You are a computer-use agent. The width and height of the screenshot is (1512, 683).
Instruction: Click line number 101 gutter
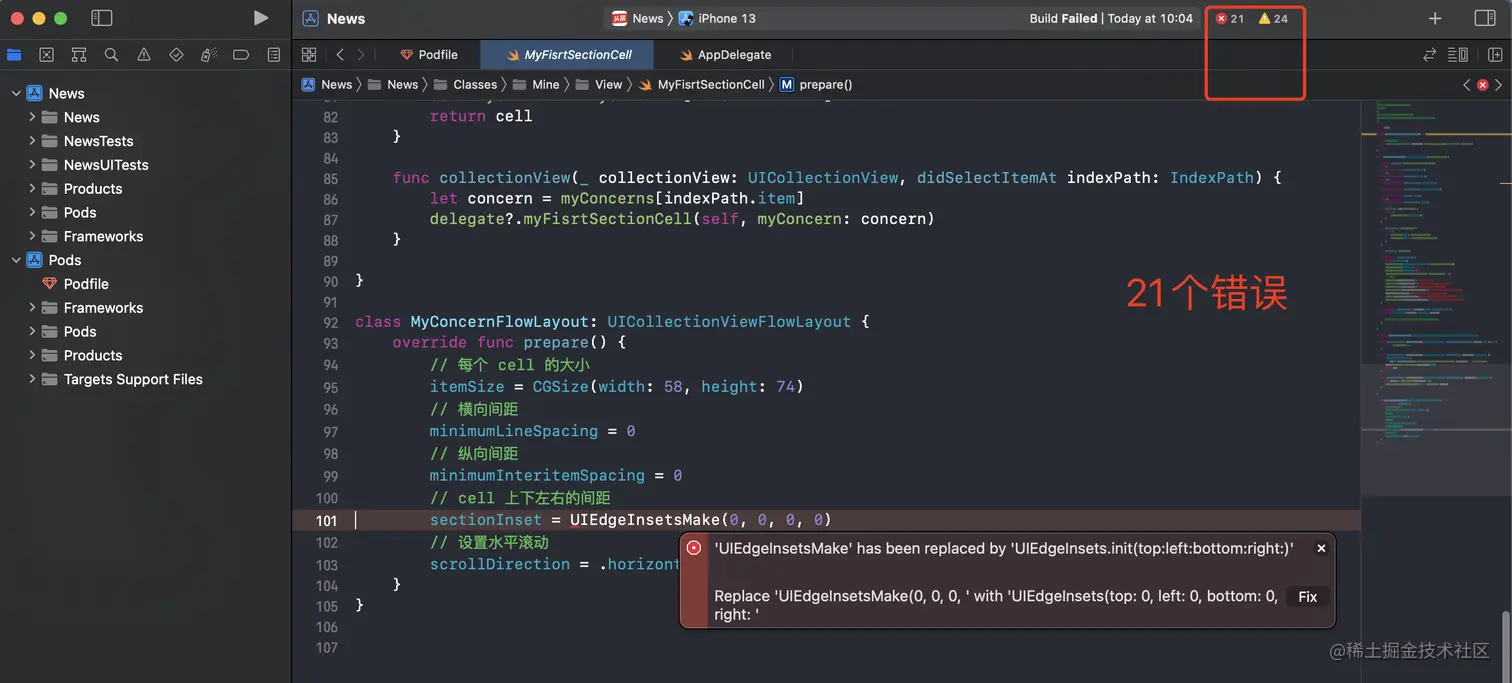pos(326,520)
